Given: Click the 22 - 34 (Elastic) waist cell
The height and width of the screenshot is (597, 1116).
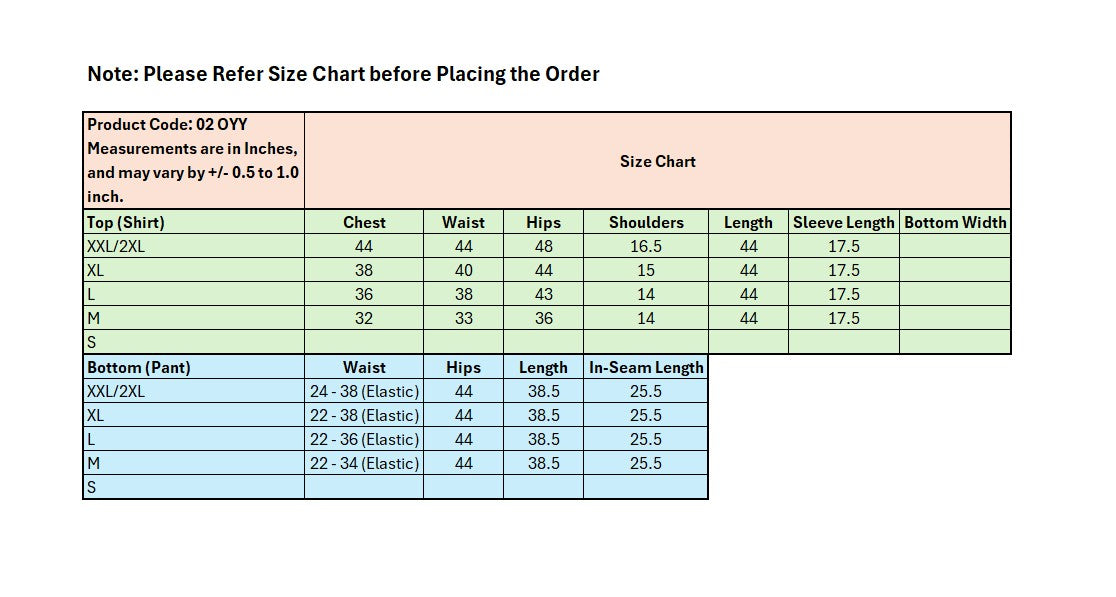Looking at the screenshot, I should (x=364, y=464).
